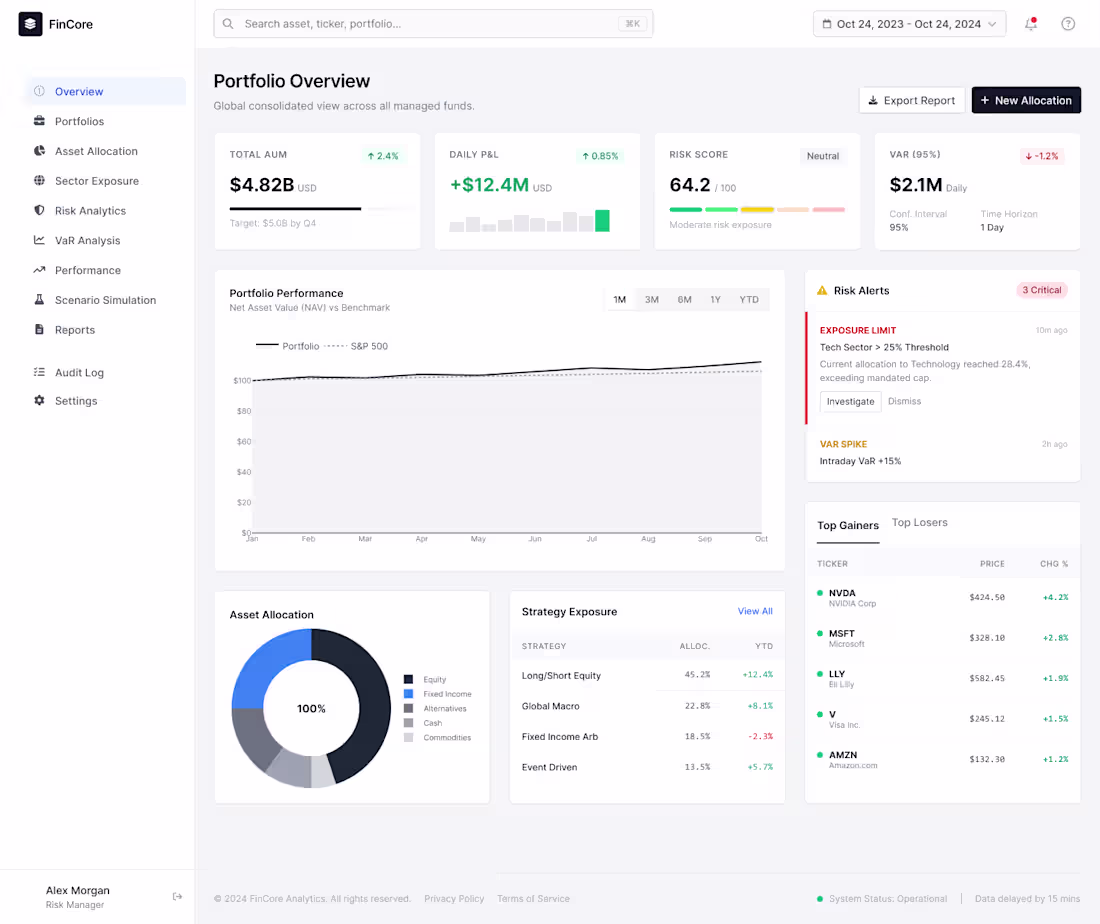Collapse the date range dropdown chevron
The height and width of the screenshot is (924, 1100).
click(993, 23)
